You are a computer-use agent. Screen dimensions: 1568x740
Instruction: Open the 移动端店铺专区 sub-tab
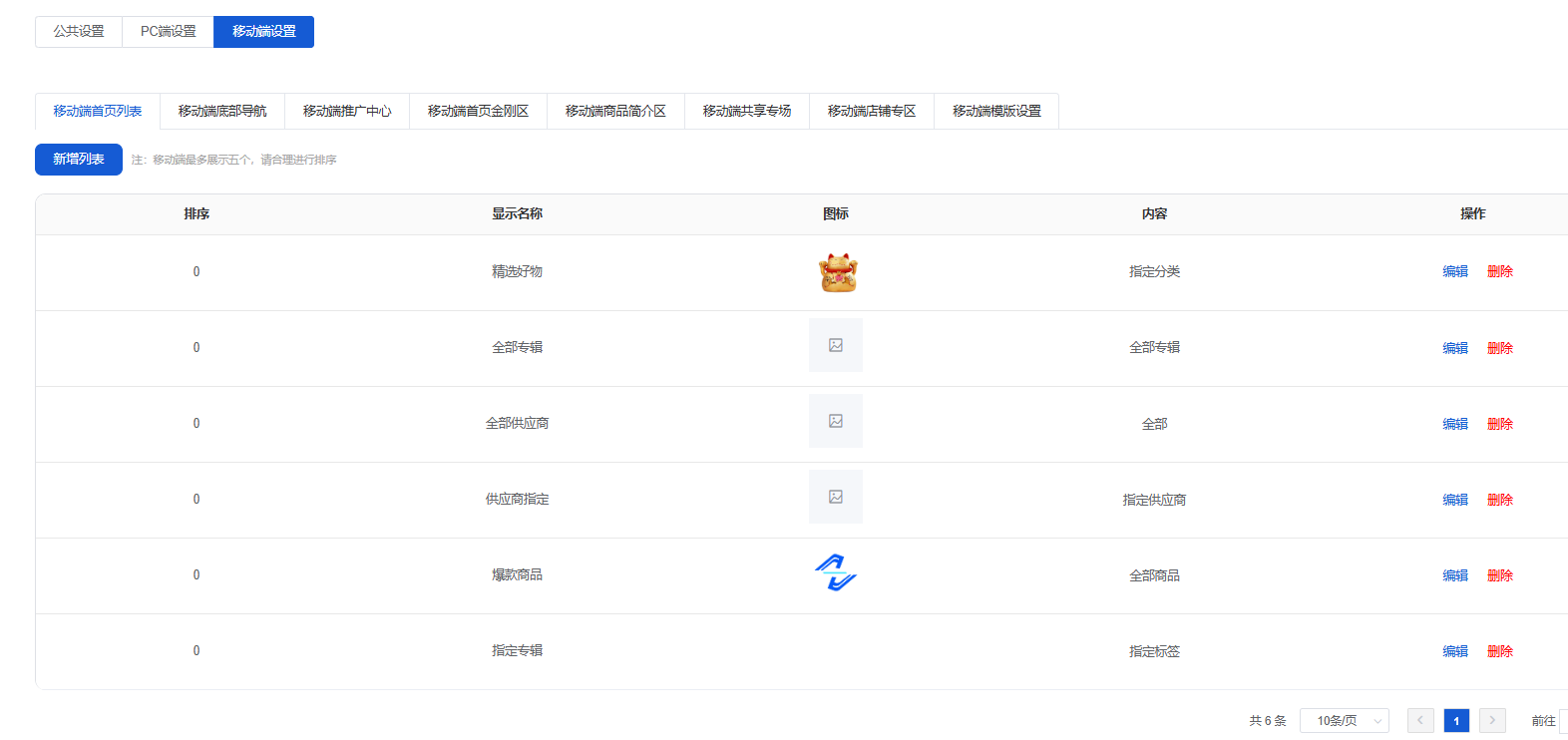pos(872,111)
